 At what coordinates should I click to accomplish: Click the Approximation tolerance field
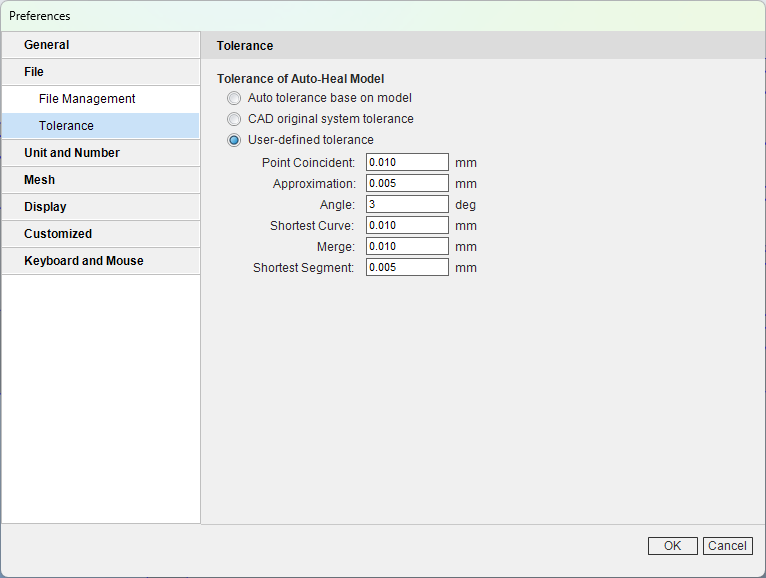pyautogui.click(x=407, y=183)
